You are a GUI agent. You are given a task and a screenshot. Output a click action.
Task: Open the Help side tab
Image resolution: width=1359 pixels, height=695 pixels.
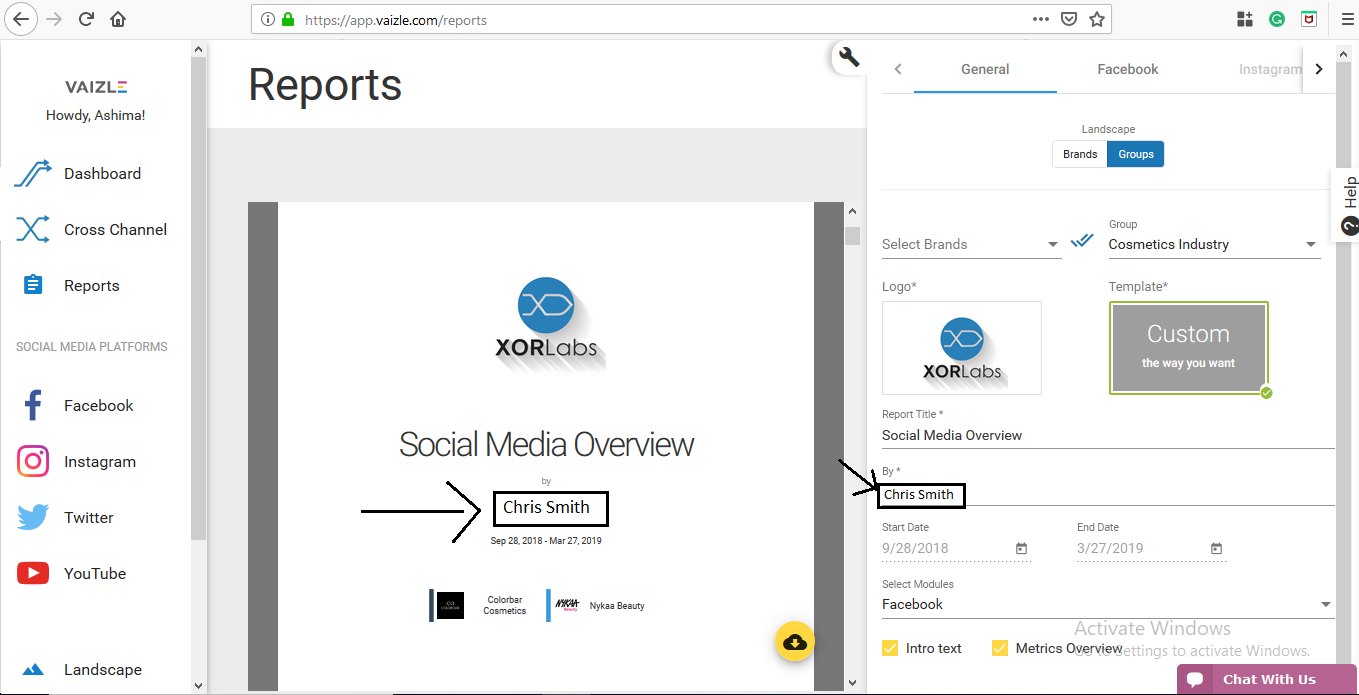(x=1348, y=205)
